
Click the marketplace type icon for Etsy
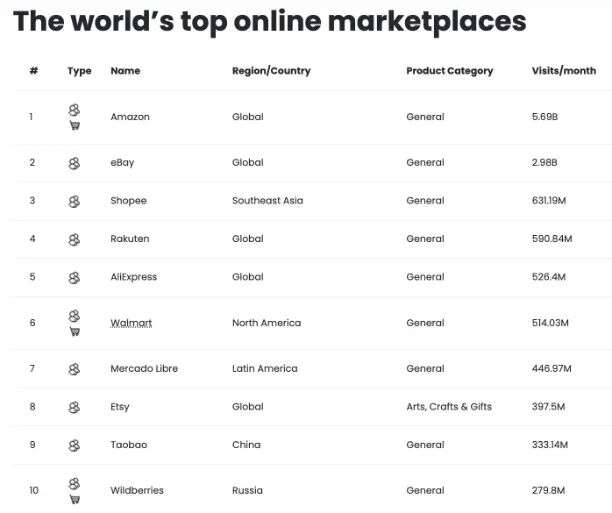click(74, 407)
